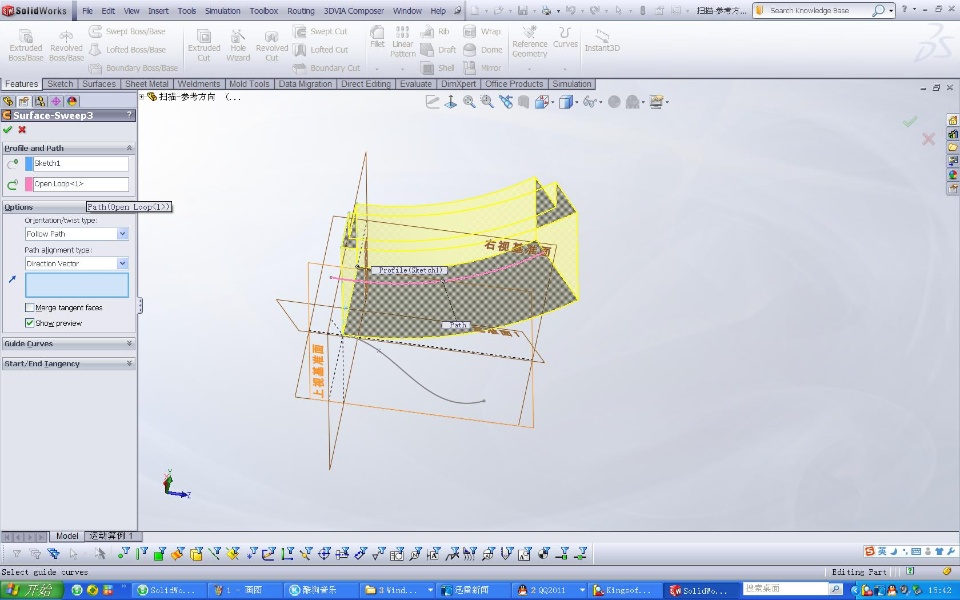Open the Insert menu
Image resolution: width=960 pixels, height=600 pixels.
click(158, 11)
